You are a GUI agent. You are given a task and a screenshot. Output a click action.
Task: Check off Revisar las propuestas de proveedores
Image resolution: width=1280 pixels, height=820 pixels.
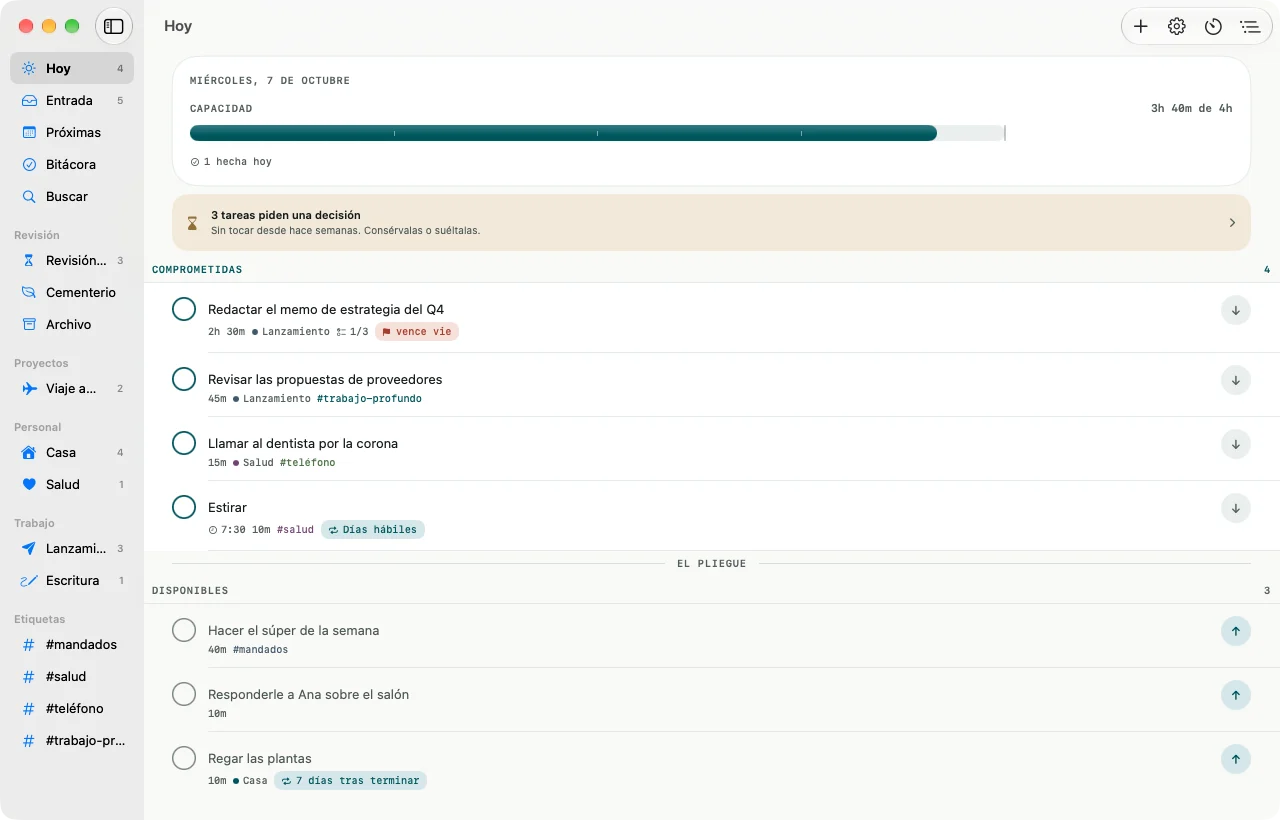click(184, 379)
